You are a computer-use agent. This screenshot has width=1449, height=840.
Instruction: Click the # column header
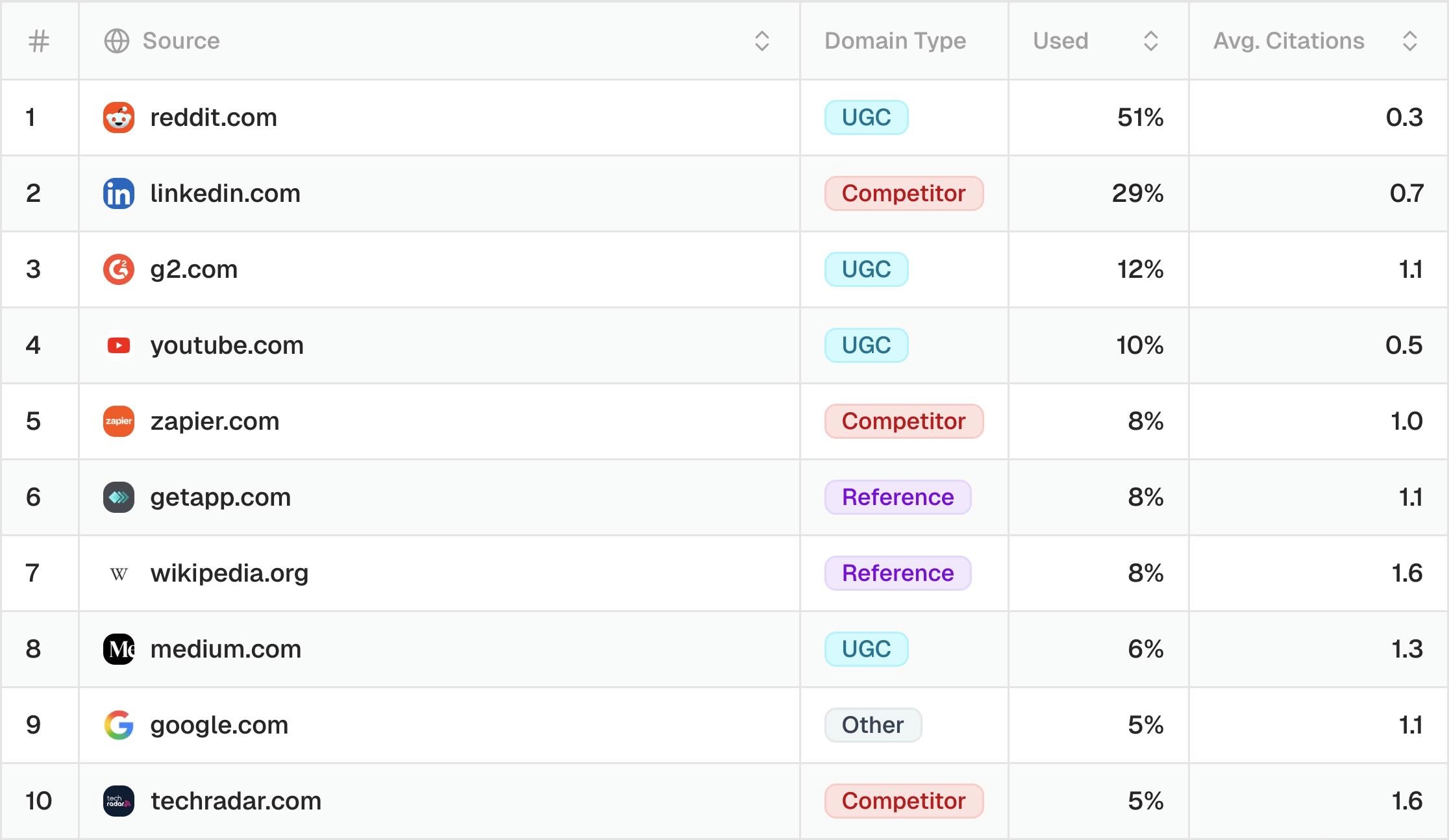coord(39,42)
